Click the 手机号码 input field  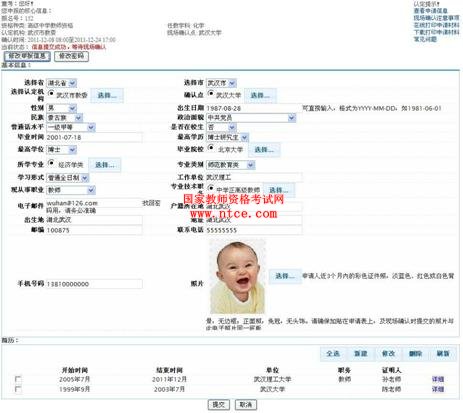(x=94, y=284)
